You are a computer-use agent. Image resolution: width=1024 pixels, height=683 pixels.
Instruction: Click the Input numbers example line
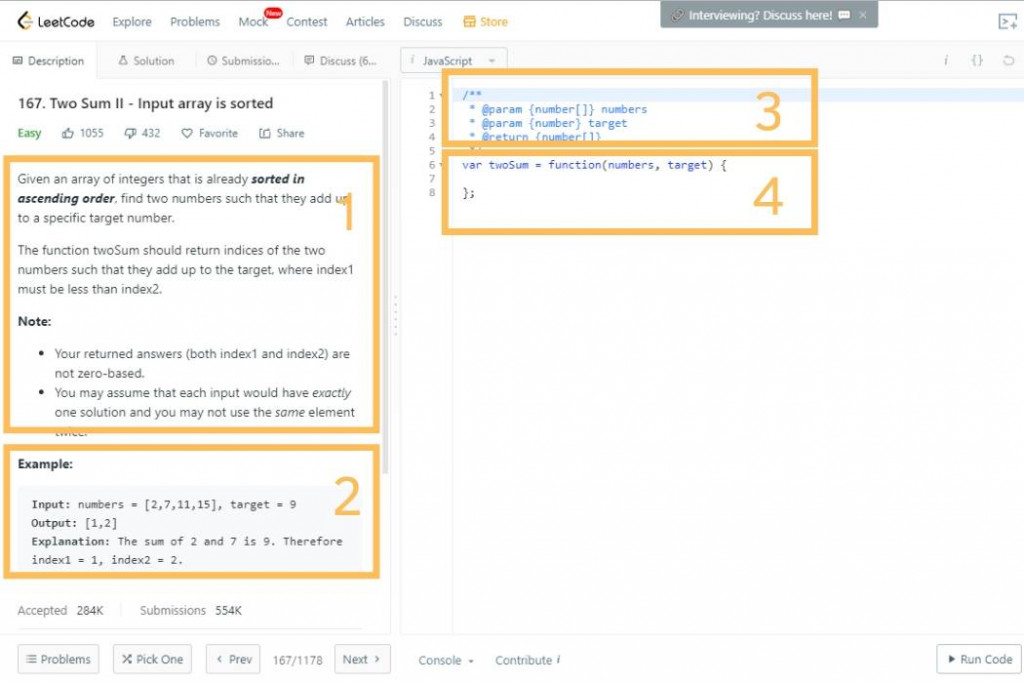[x=163, y=504]
